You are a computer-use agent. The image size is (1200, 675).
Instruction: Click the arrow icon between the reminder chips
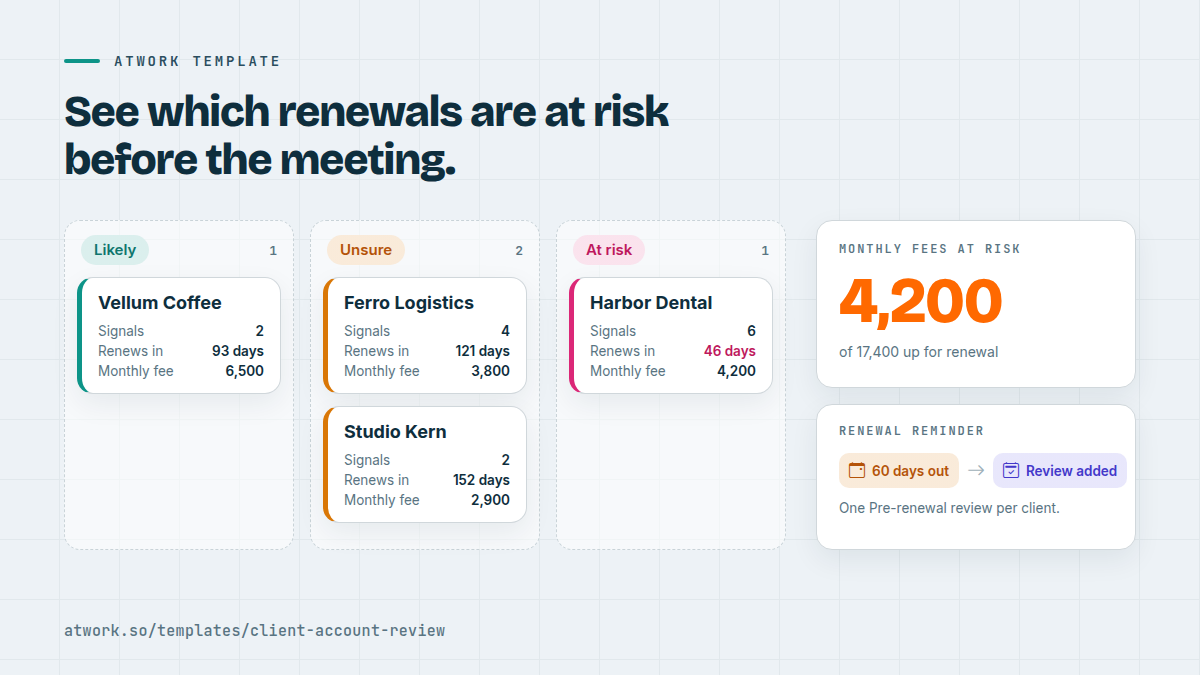(x=976, y=471)
